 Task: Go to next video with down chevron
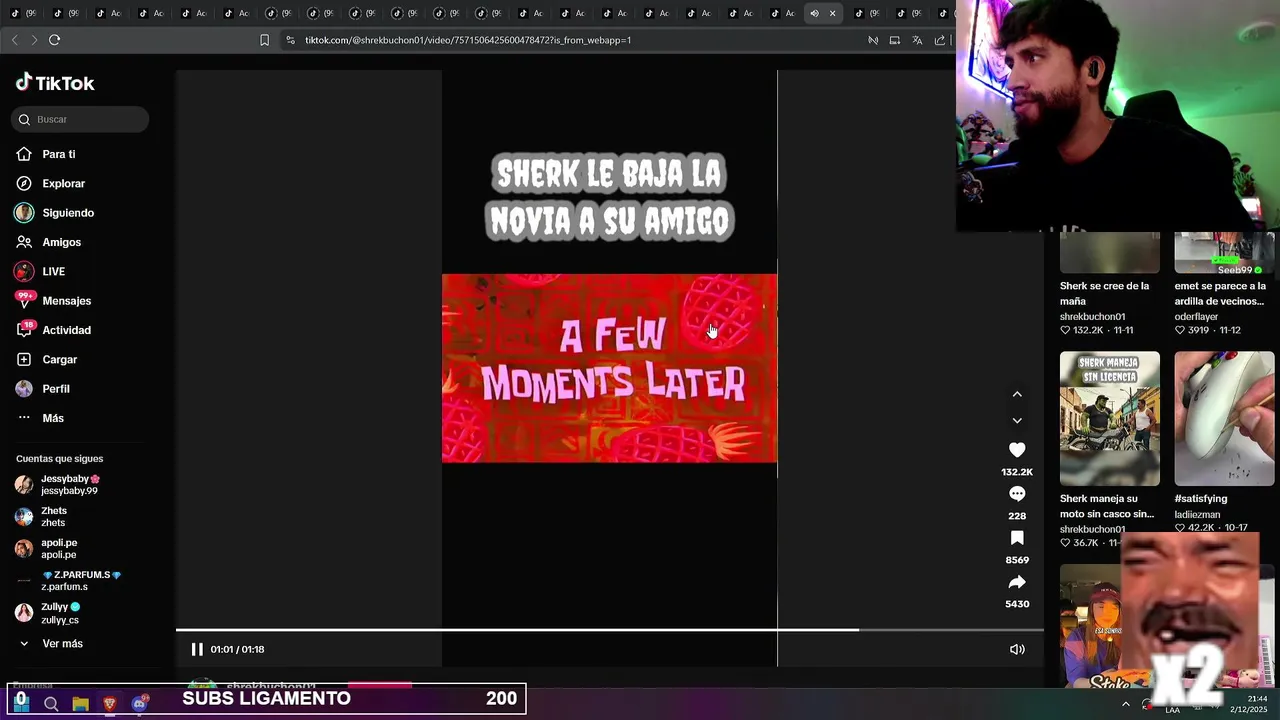pos(1017,420)
